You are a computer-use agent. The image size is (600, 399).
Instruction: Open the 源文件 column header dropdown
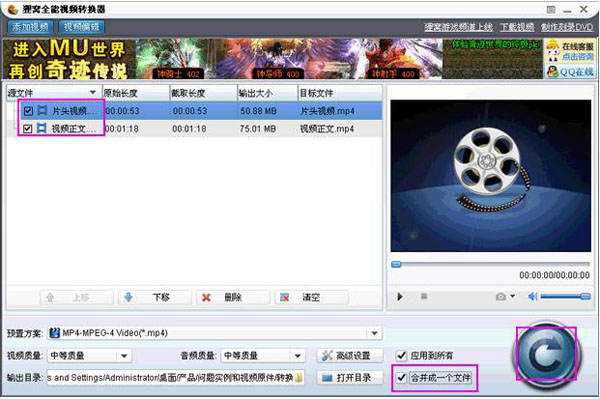tap(93, 93)
